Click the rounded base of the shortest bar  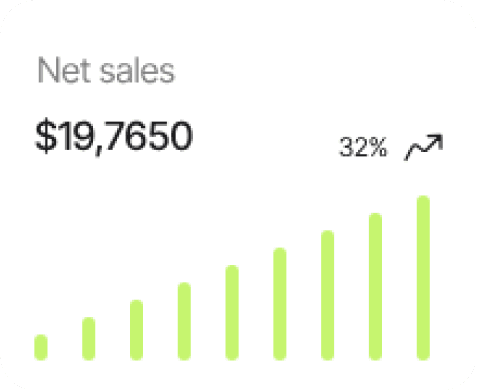click(x=41, y=355)
